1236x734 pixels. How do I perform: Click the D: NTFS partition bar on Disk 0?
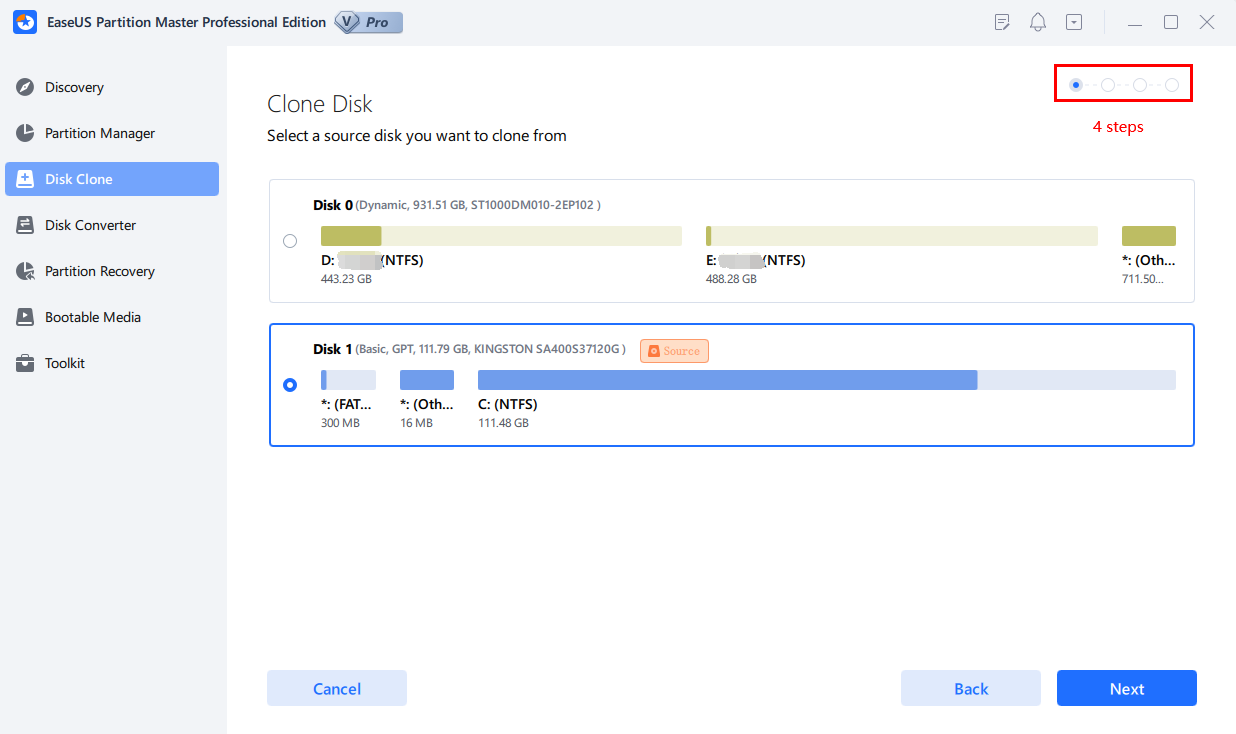[x=500, y=236]
